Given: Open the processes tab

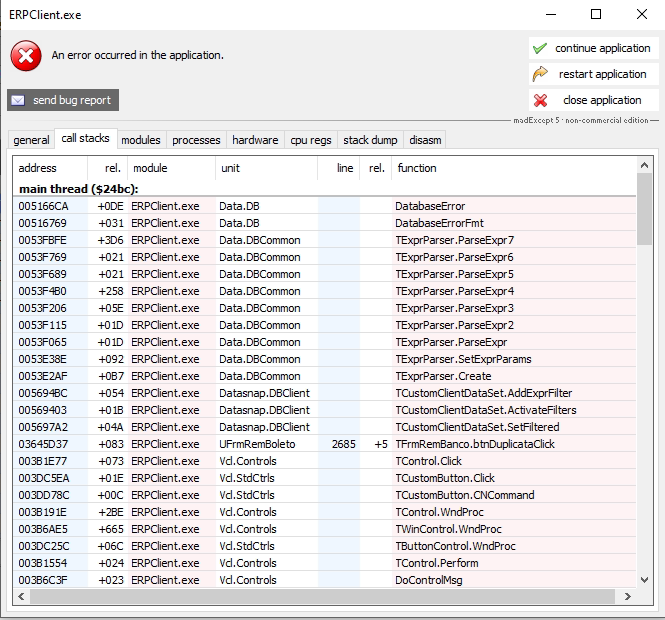Looking at the screenshot, I should (196, 140).
